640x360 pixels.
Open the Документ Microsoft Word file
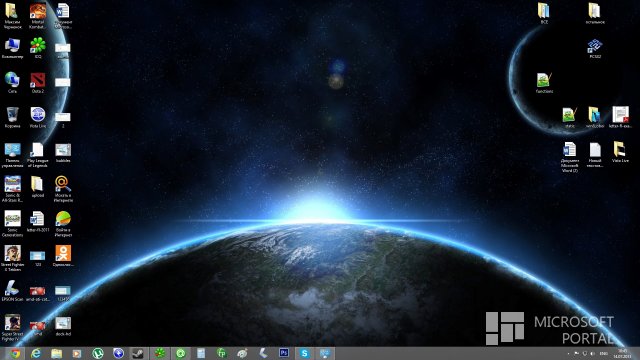point(569,157)
